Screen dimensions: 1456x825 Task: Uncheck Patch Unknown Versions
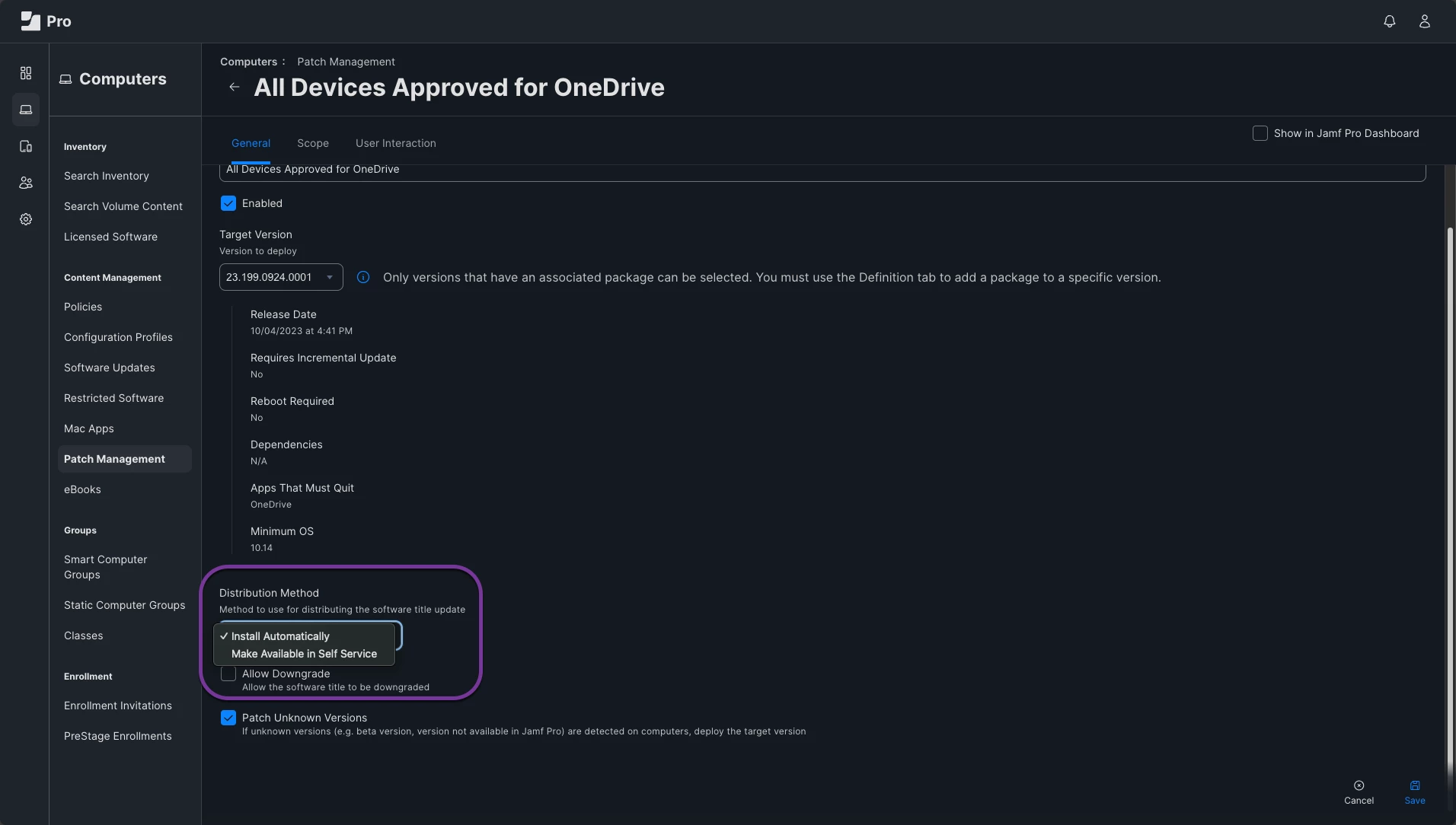tap(228, 718)
